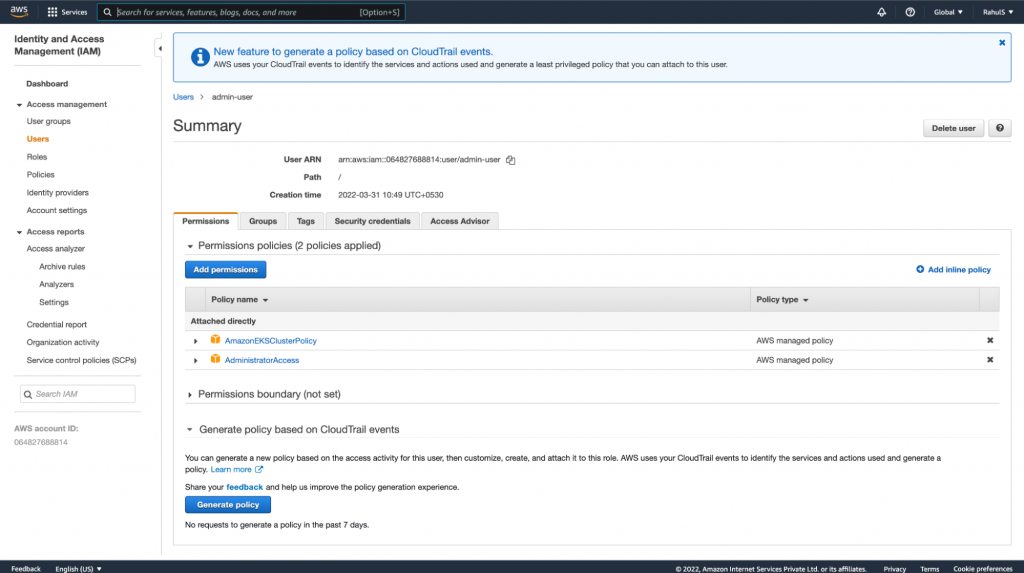Open User groups in the sidebar
Viewport: 1024px width, 573px height.
(x=48, y=121)
